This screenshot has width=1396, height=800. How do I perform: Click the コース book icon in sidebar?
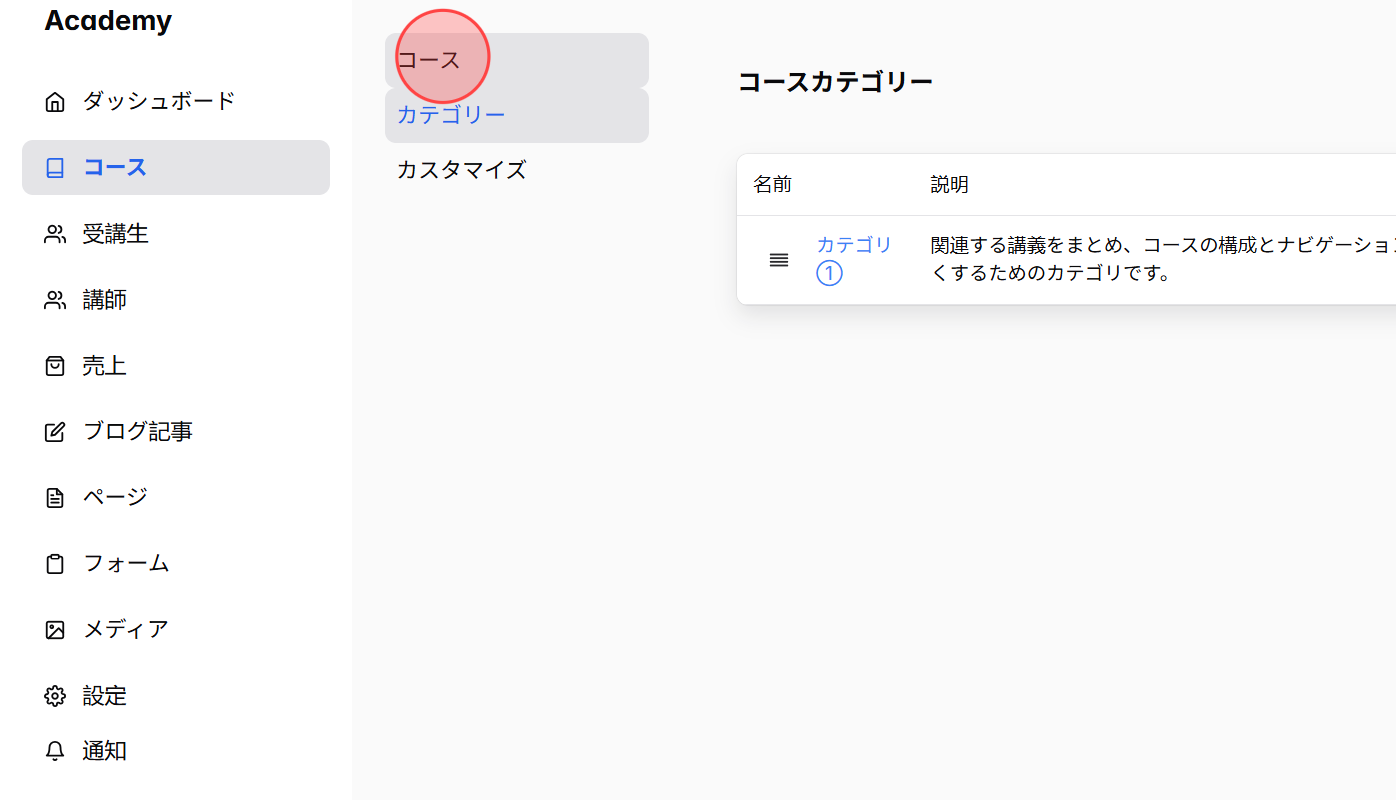[x=55, y=167]
